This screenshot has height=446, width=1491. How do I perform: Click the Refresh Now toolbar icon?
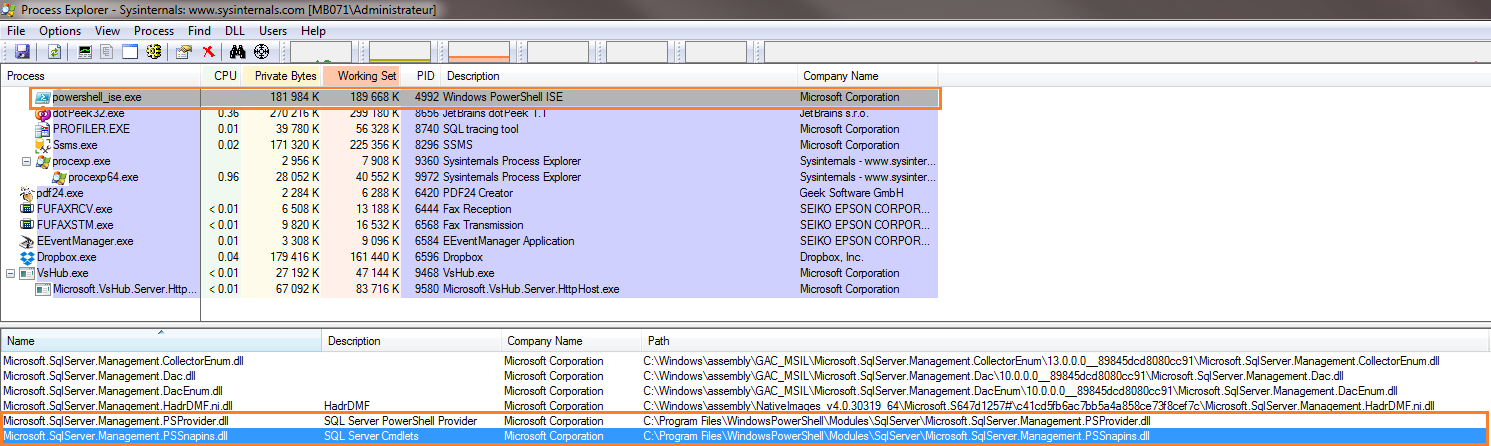pyautogui.click(x=54, y=51)
